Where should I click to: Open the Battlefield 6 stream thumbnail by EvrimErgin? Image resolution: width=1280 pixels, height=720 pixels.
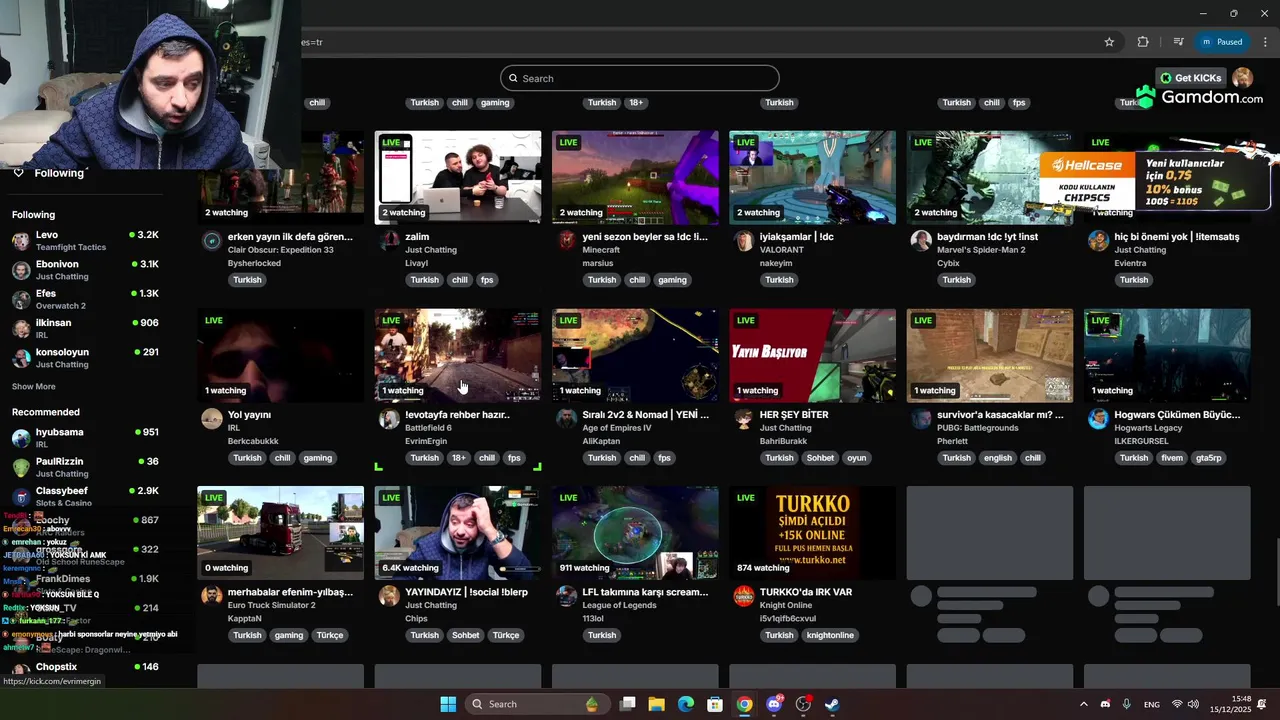pyautogui.click(x=458, y=355)
